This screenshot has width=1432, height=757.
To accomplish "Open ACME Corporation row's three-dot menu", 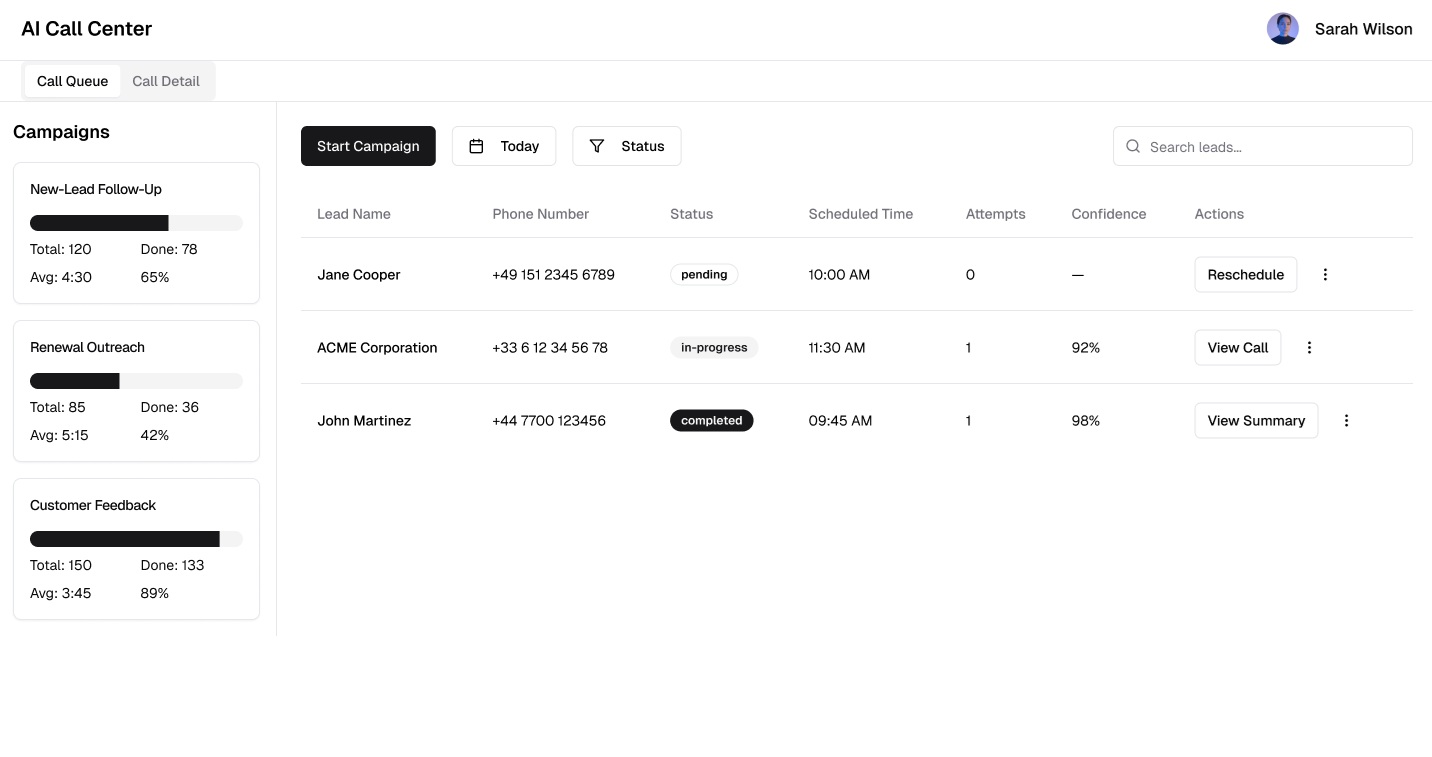I will click(x=1309, y=347).
